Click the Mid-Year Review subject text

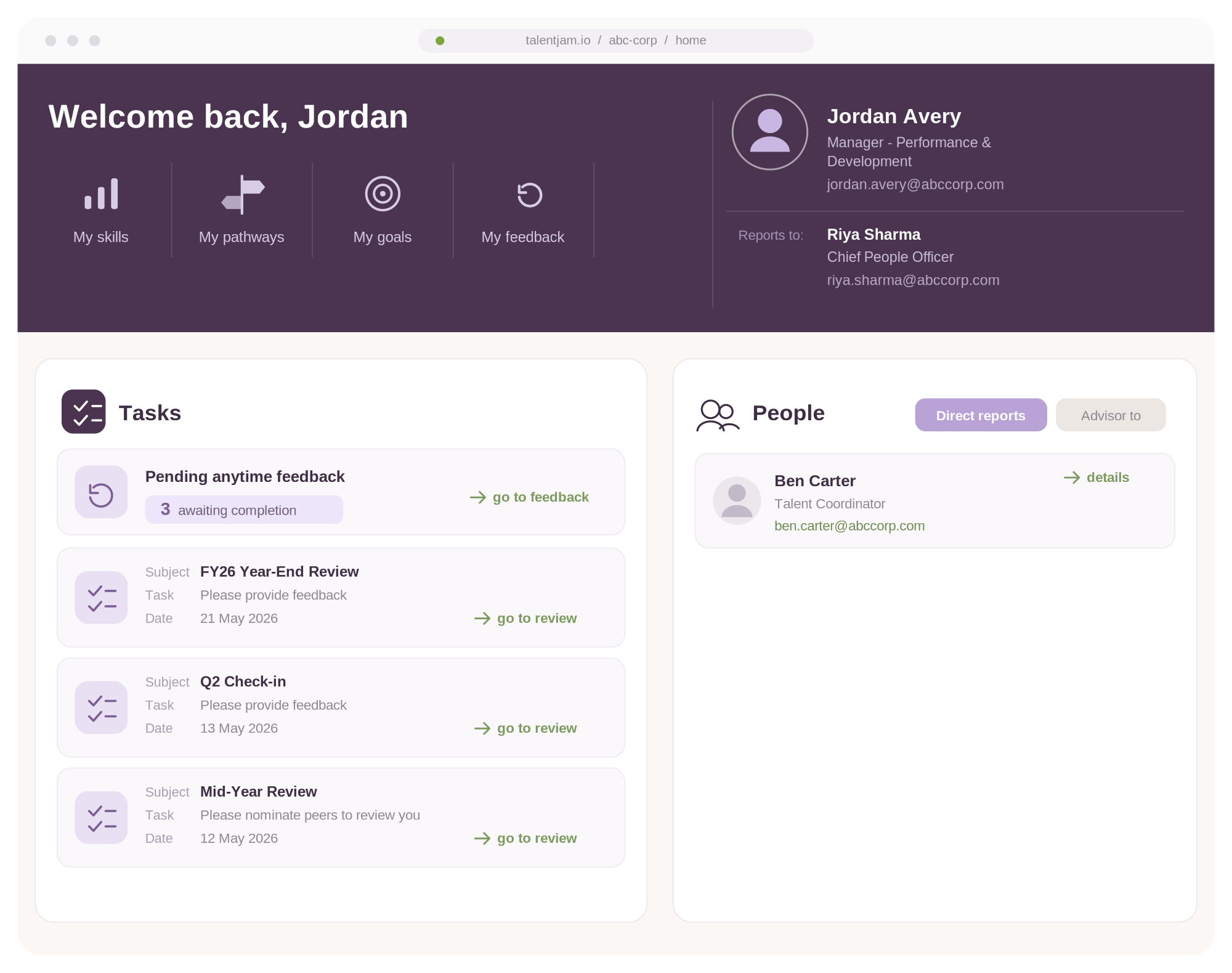259,792
